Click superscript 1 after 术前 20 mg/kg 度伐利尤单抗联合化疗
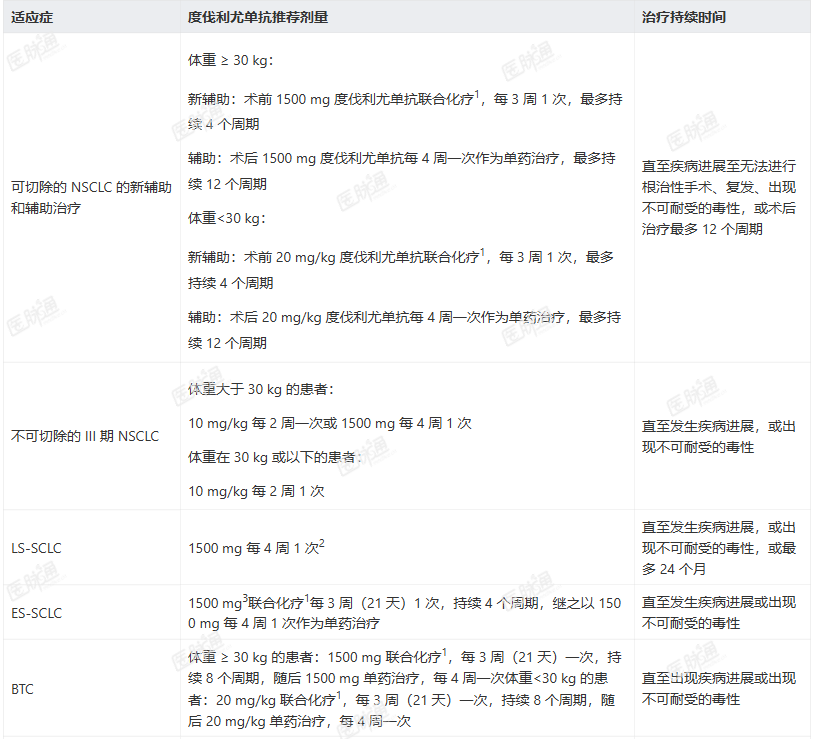This screenshot has height=739, width=815. [x=482, y=252]
